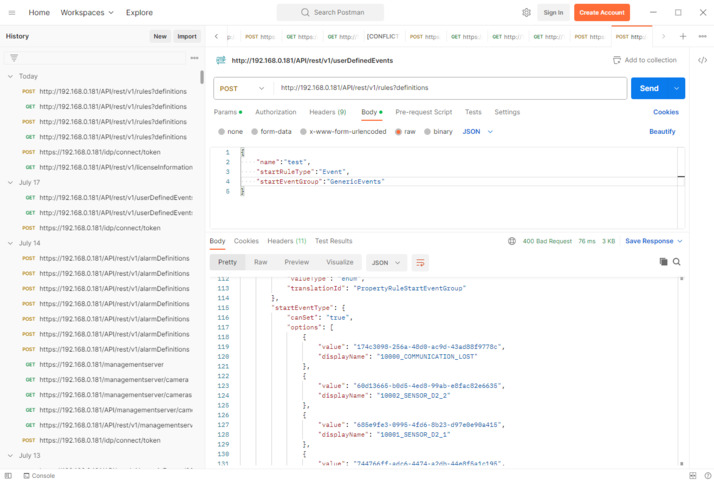Open the Test Results tab
The image size is (714, 480).
333,241
